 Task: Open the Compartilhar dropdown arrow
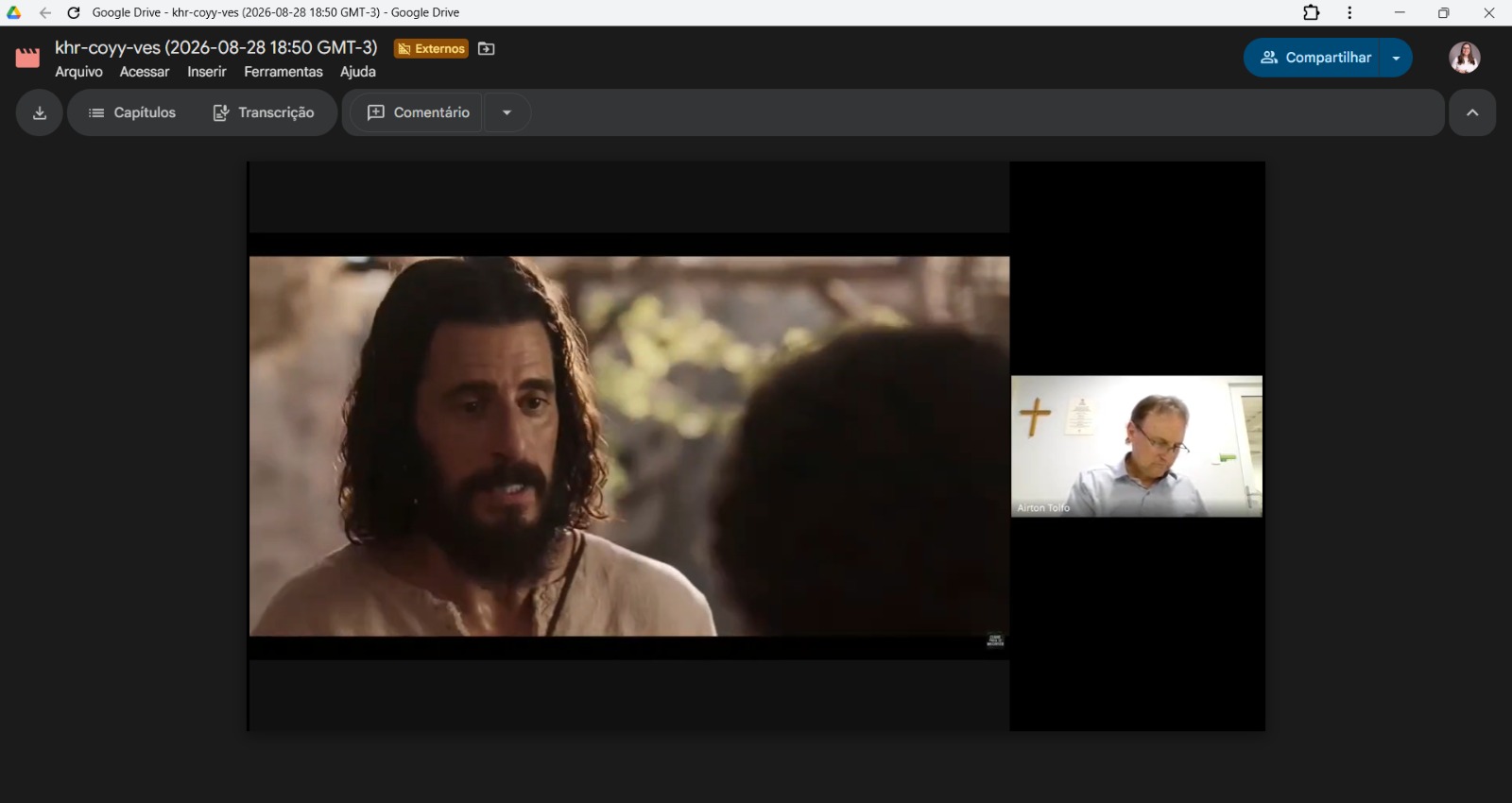1396,58
